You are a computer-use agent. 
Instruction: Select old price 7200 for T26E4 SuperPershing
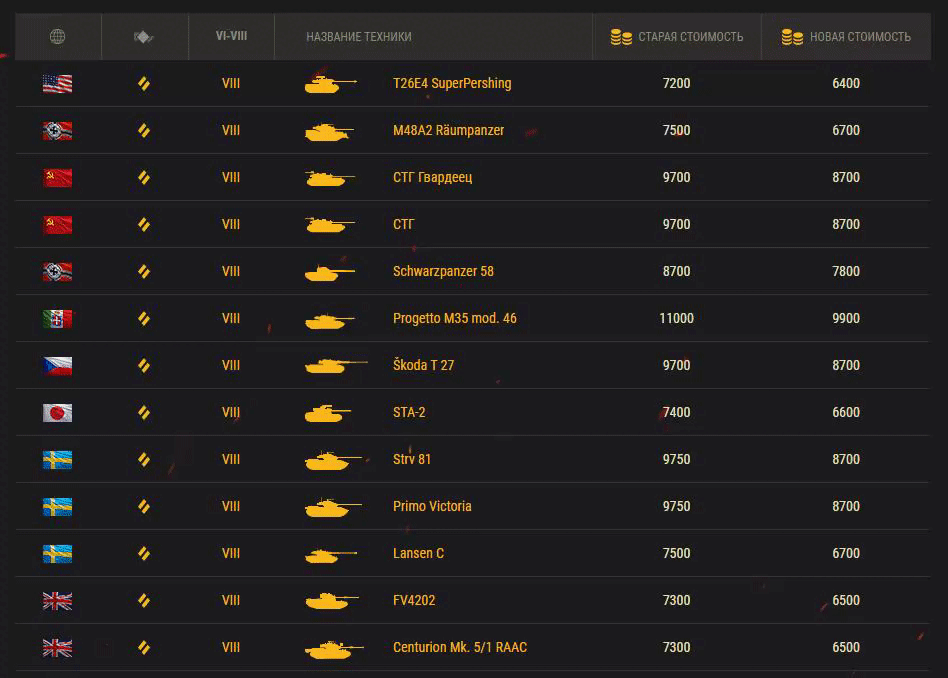point(677,83)
